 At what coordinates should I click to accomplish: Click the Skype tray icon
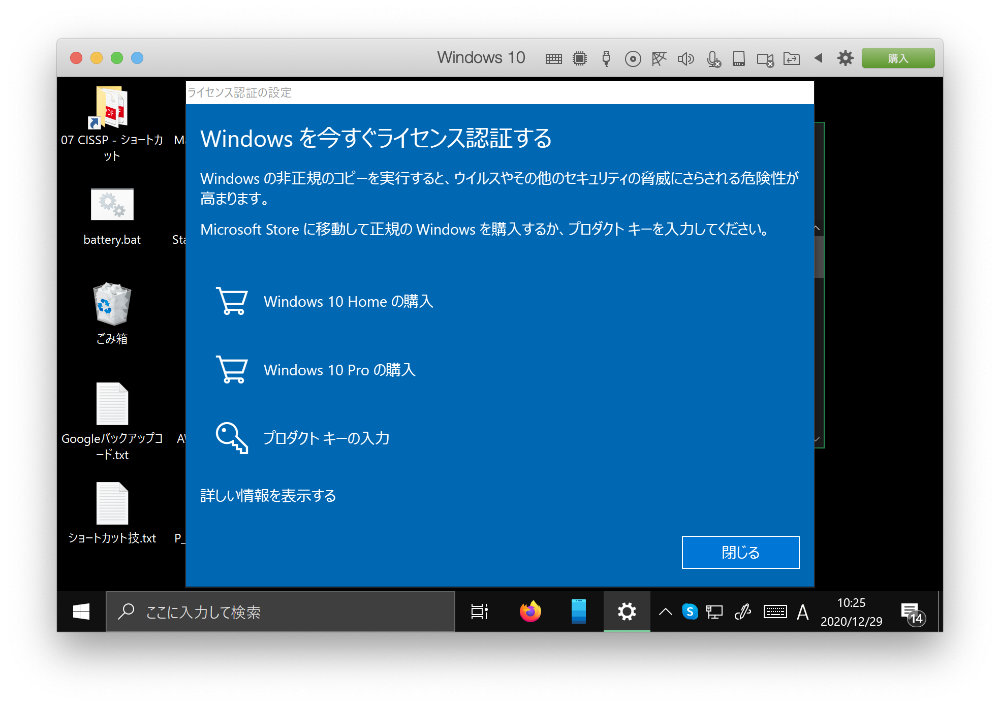click(689, 612)
